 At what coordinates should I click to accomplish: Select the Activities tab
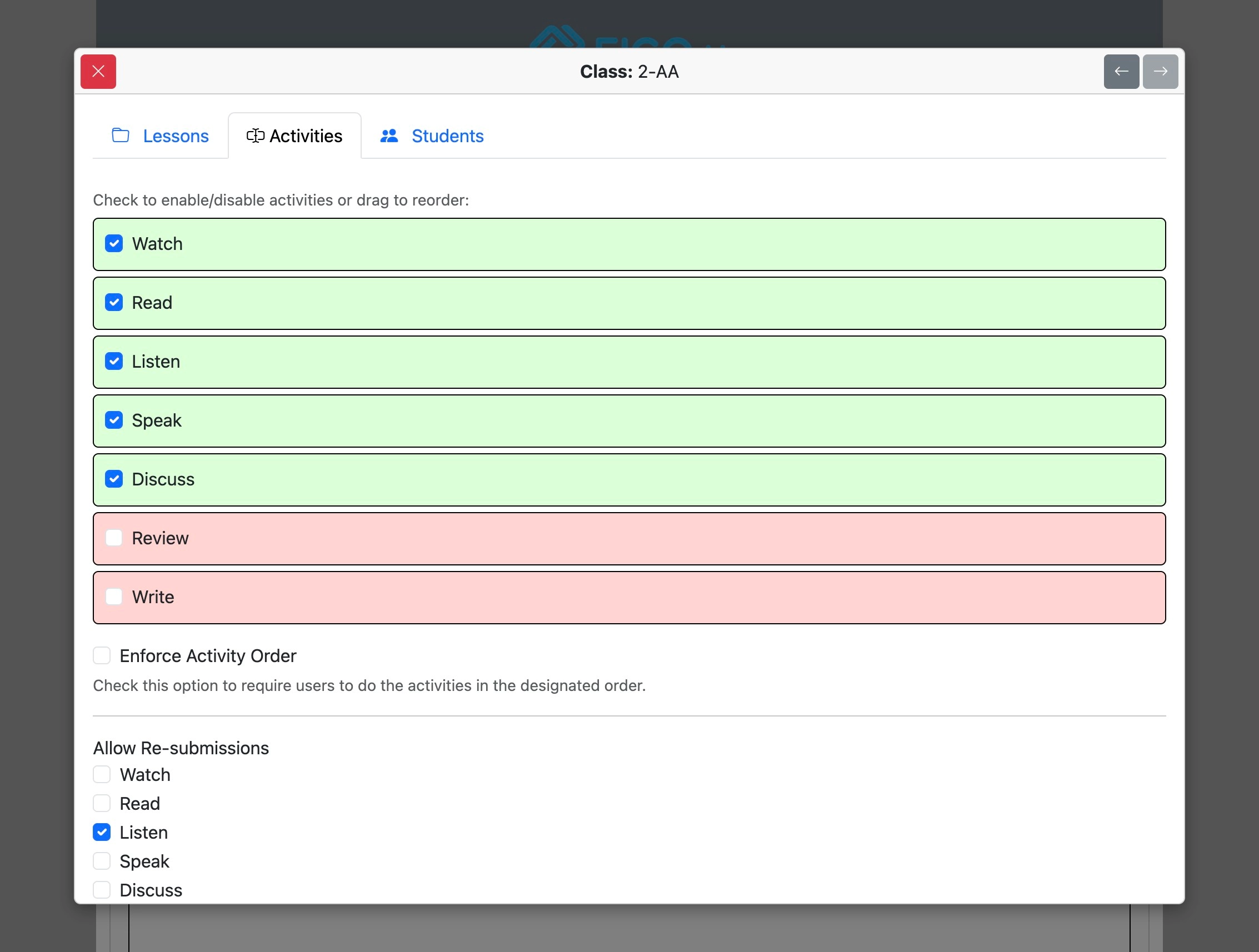[x=295, y=136]
